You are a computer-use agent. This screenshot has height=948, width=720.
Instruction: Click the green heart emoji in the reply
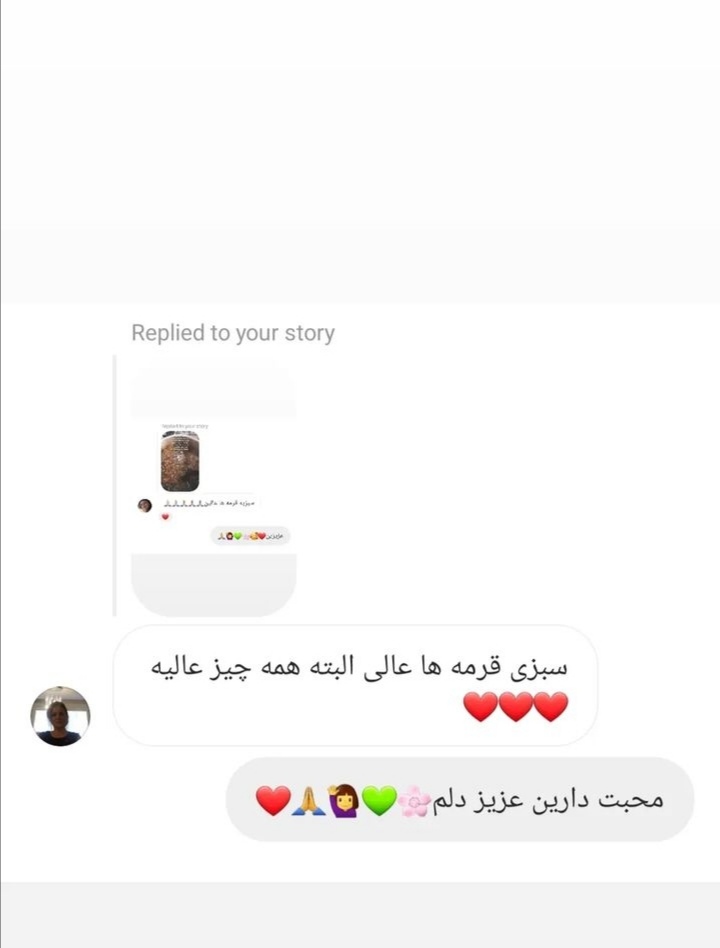point(379,800)
